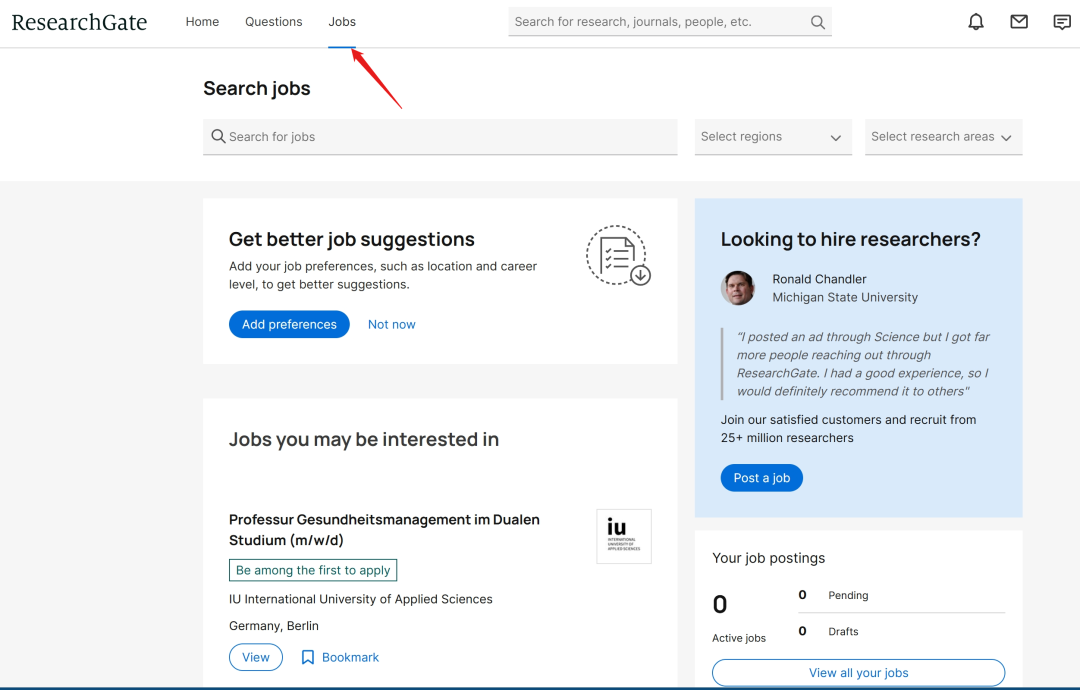Click the job preferences checklist illustration
The height and width of the screenshot is (690, 1080).
click(x=619, y=255)
